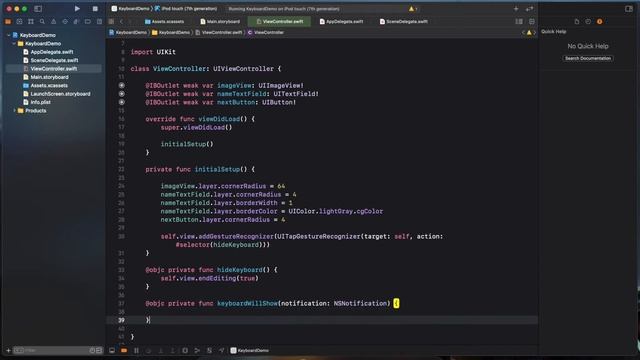640x360 pixels.
Task: Go back with editor back arrow
Action: click(121, 21)
